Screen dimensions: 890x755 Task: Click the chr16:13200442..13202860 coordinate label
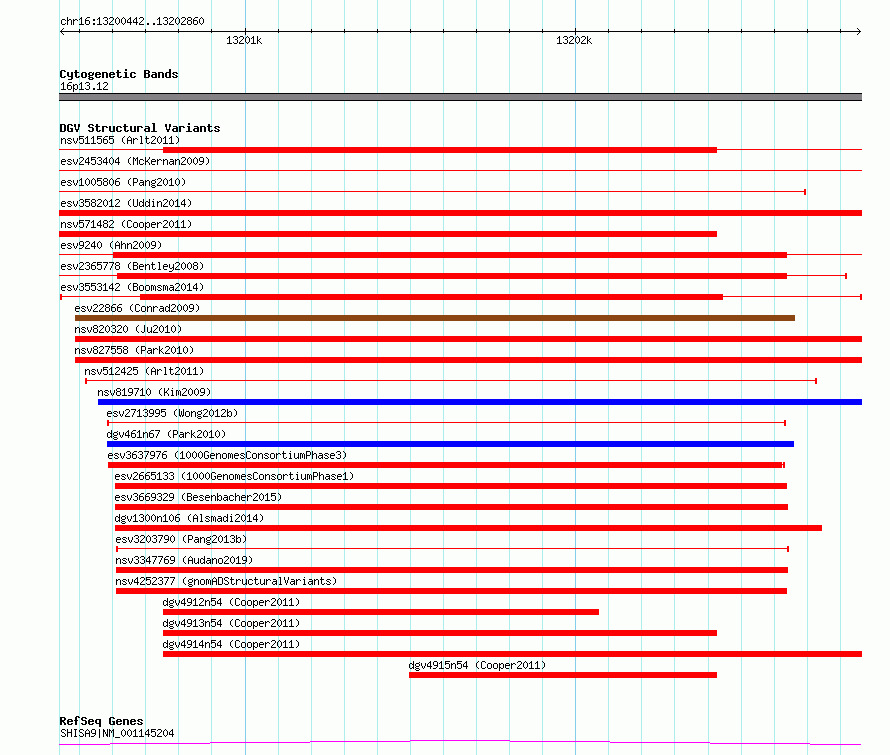click(132, 22)
